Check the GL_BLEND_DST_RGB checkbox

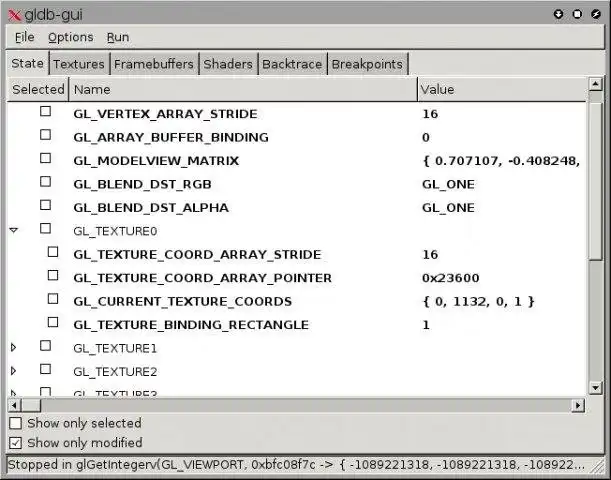pos(46,182)
